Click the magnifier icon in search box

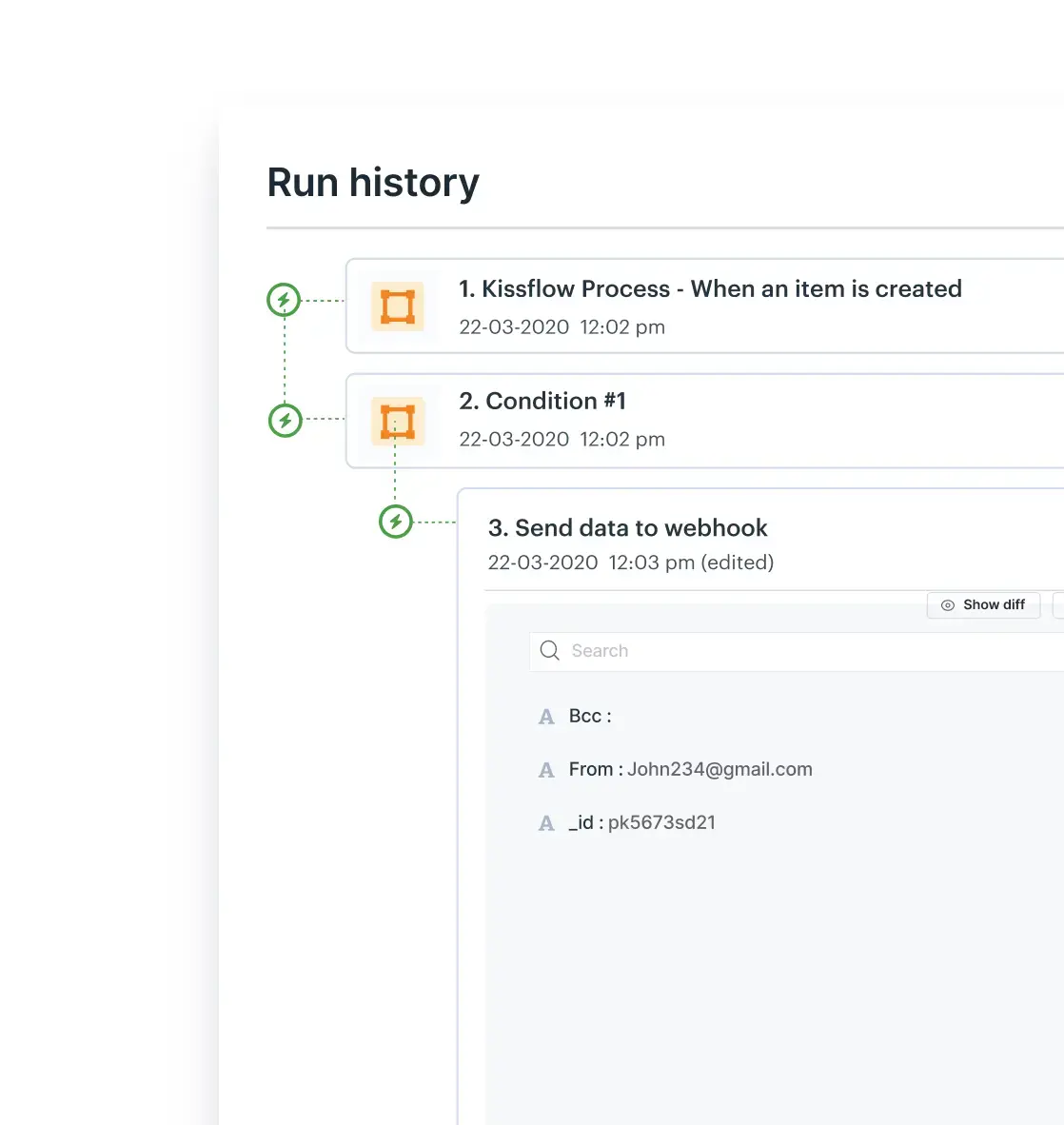pyautogui.click(x=549, y=651)
